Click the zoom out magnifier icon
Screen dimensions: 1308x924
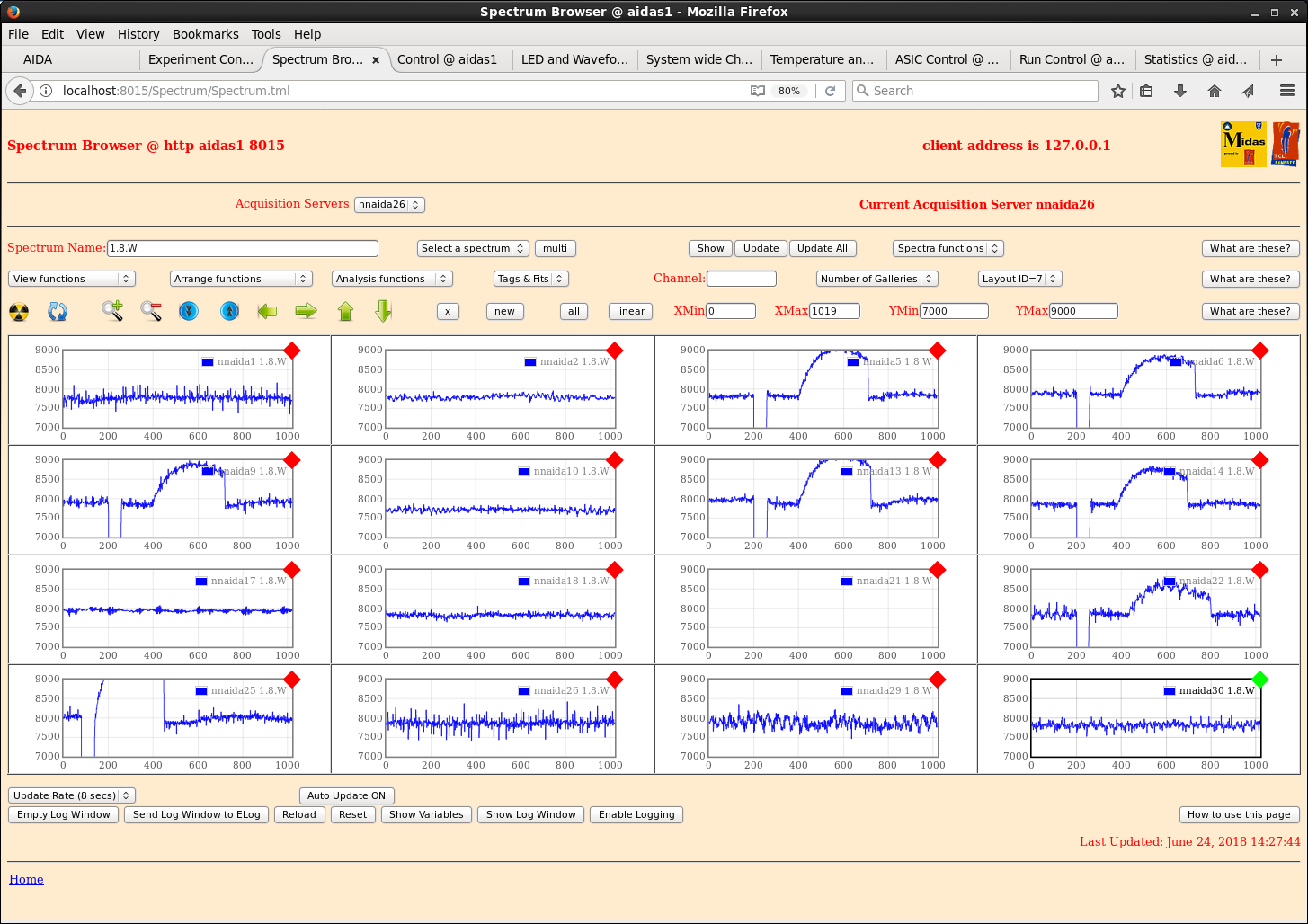tap(151, 311)
